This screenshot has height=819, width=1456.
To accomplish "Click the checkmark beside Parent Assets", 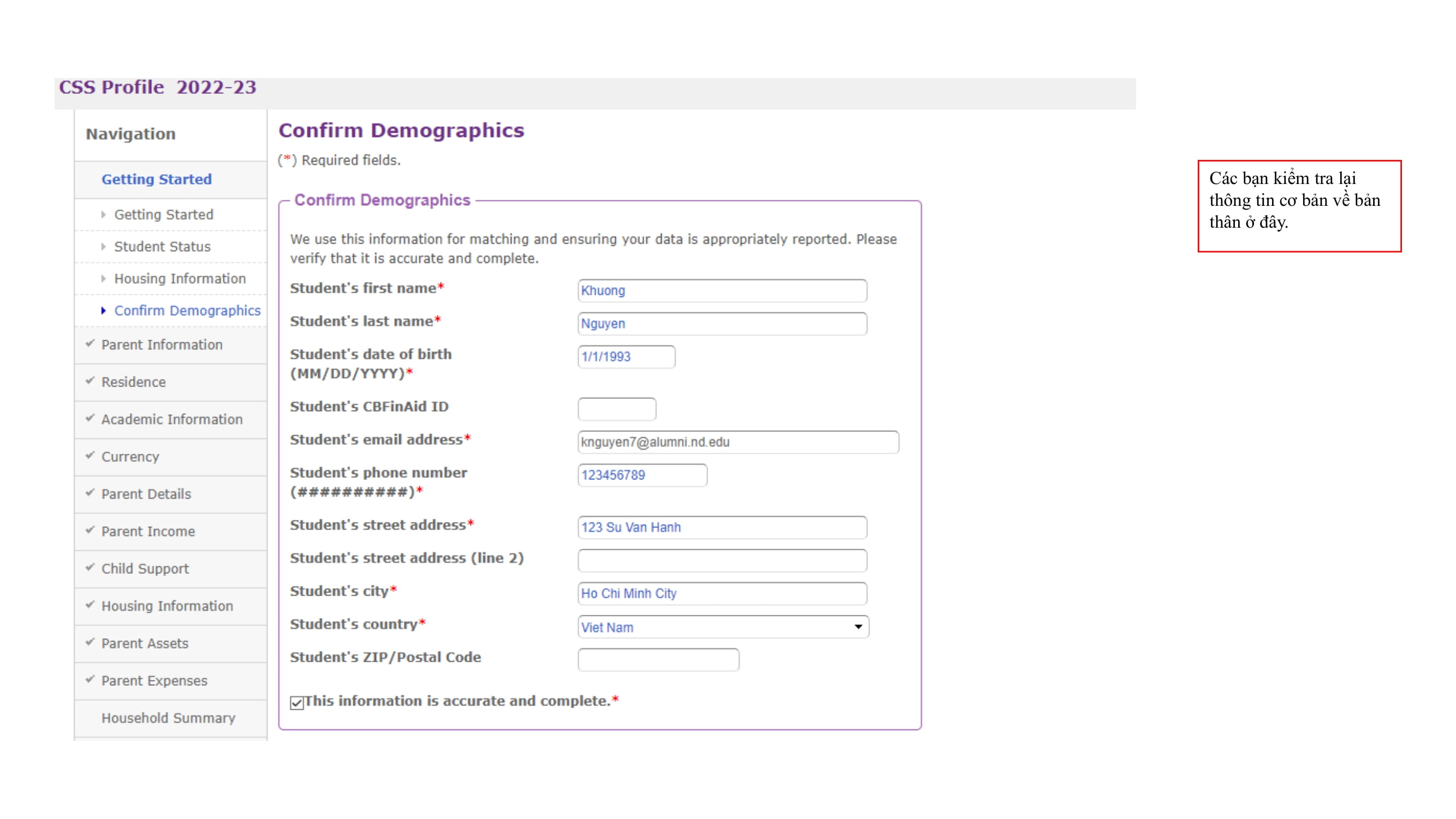I will pyautogui.click(x=91, y=644).
